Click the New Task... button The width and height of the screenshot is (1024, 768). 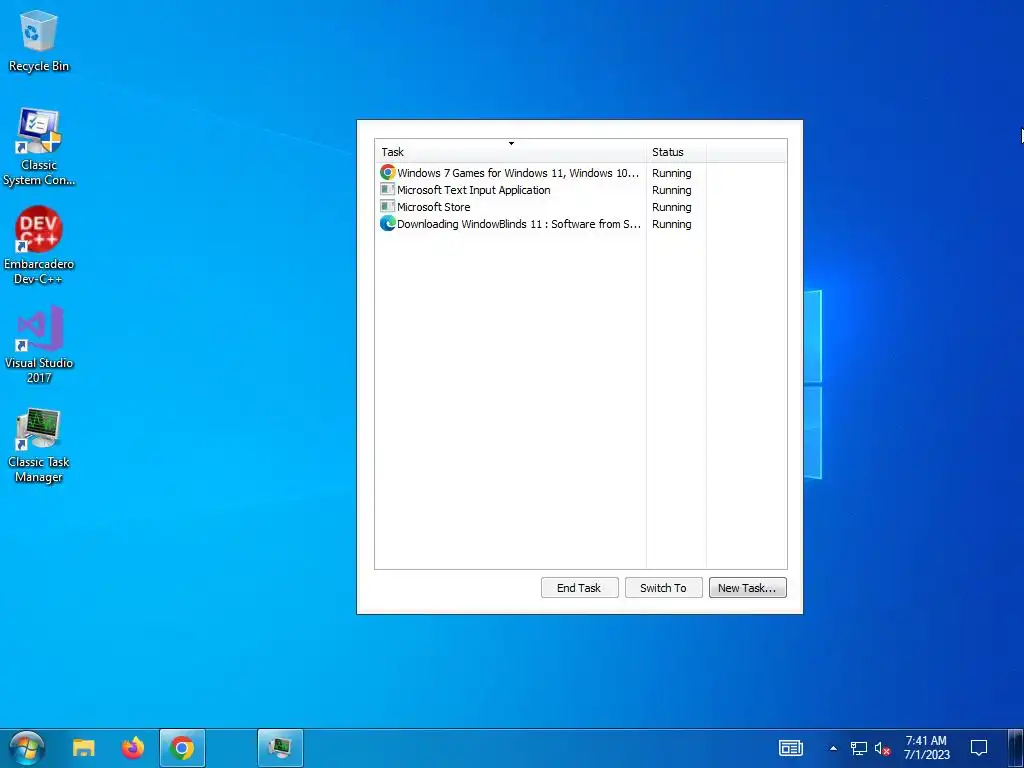[748, 588]
